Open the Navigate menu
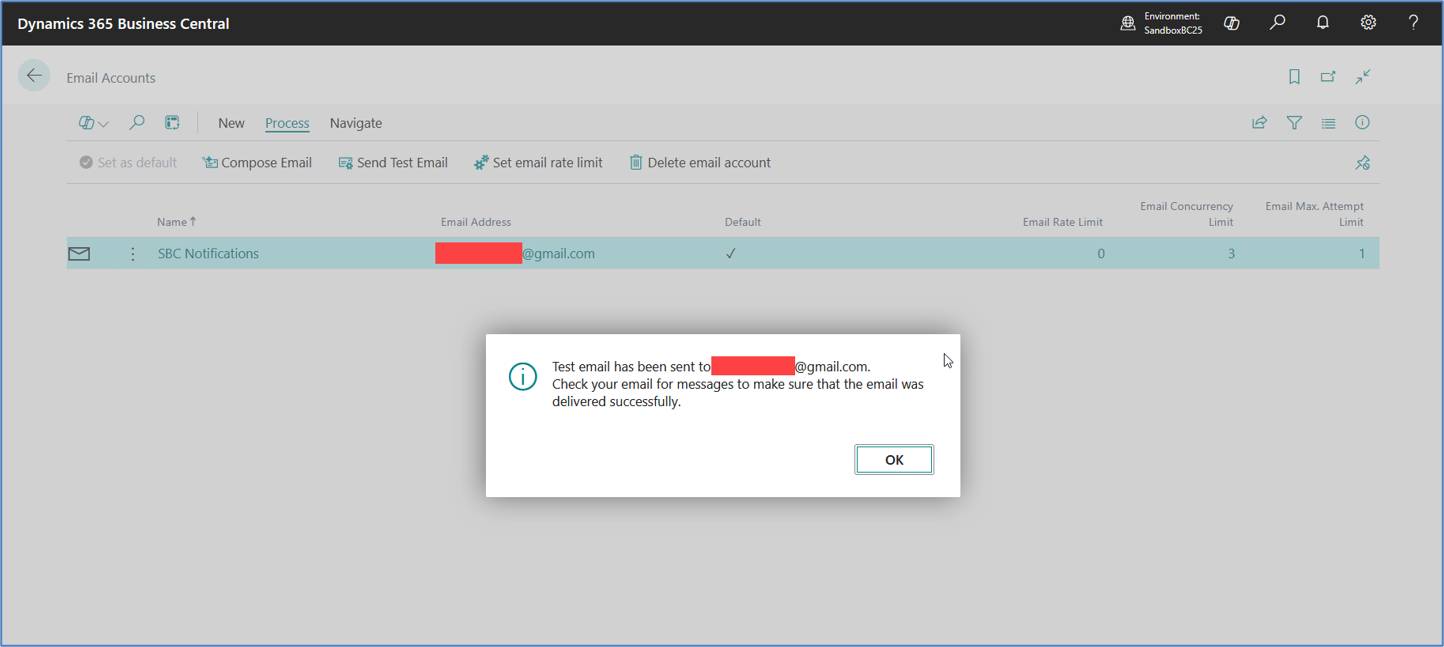The height and width of the screenshot is (647, 1444). [x=356, y=123]
